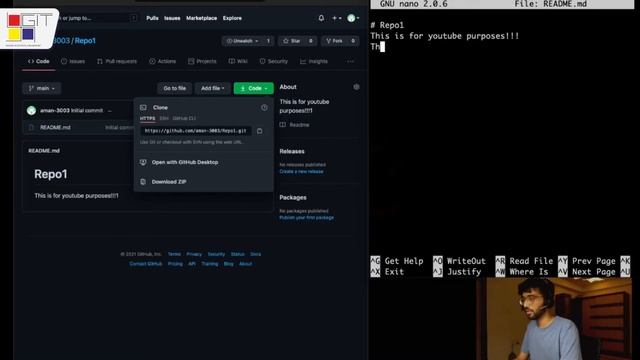The image size is (640, 360).
Task: Open the Repo1 repository name link
Action: click(85, 41)
